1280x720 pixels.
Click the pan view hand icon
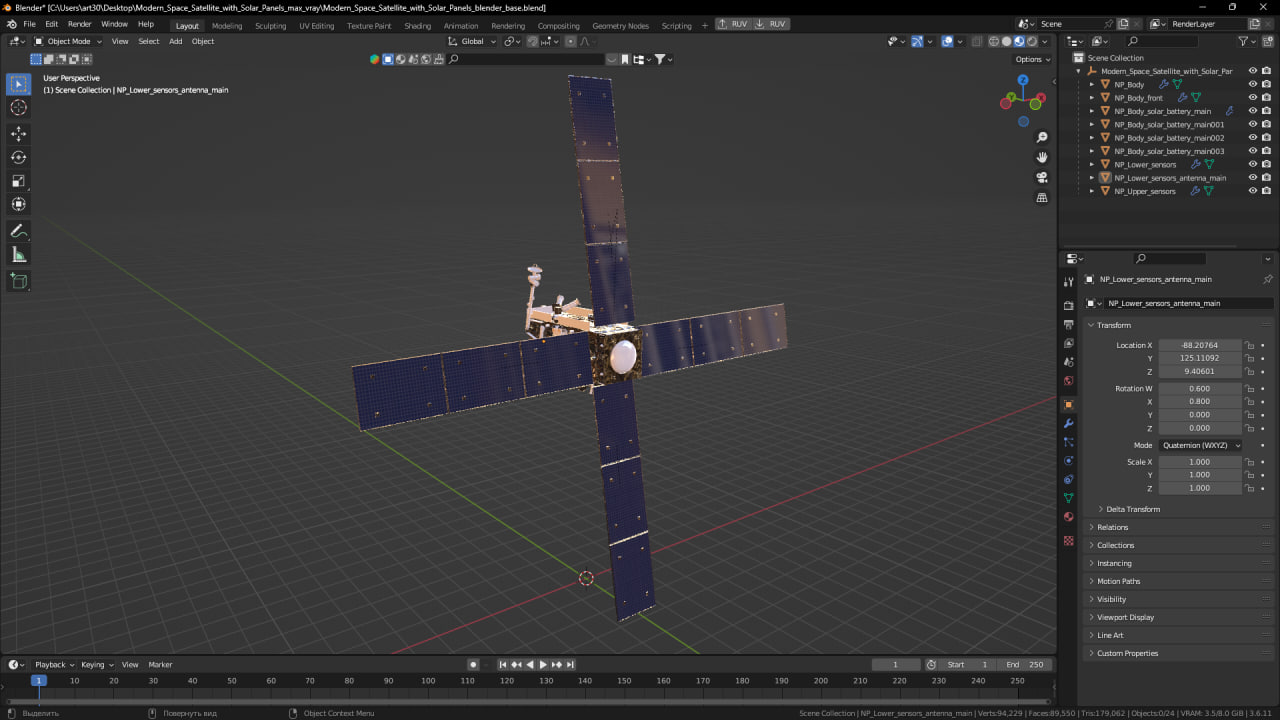pyautogui.click(x=1042, y=157)
